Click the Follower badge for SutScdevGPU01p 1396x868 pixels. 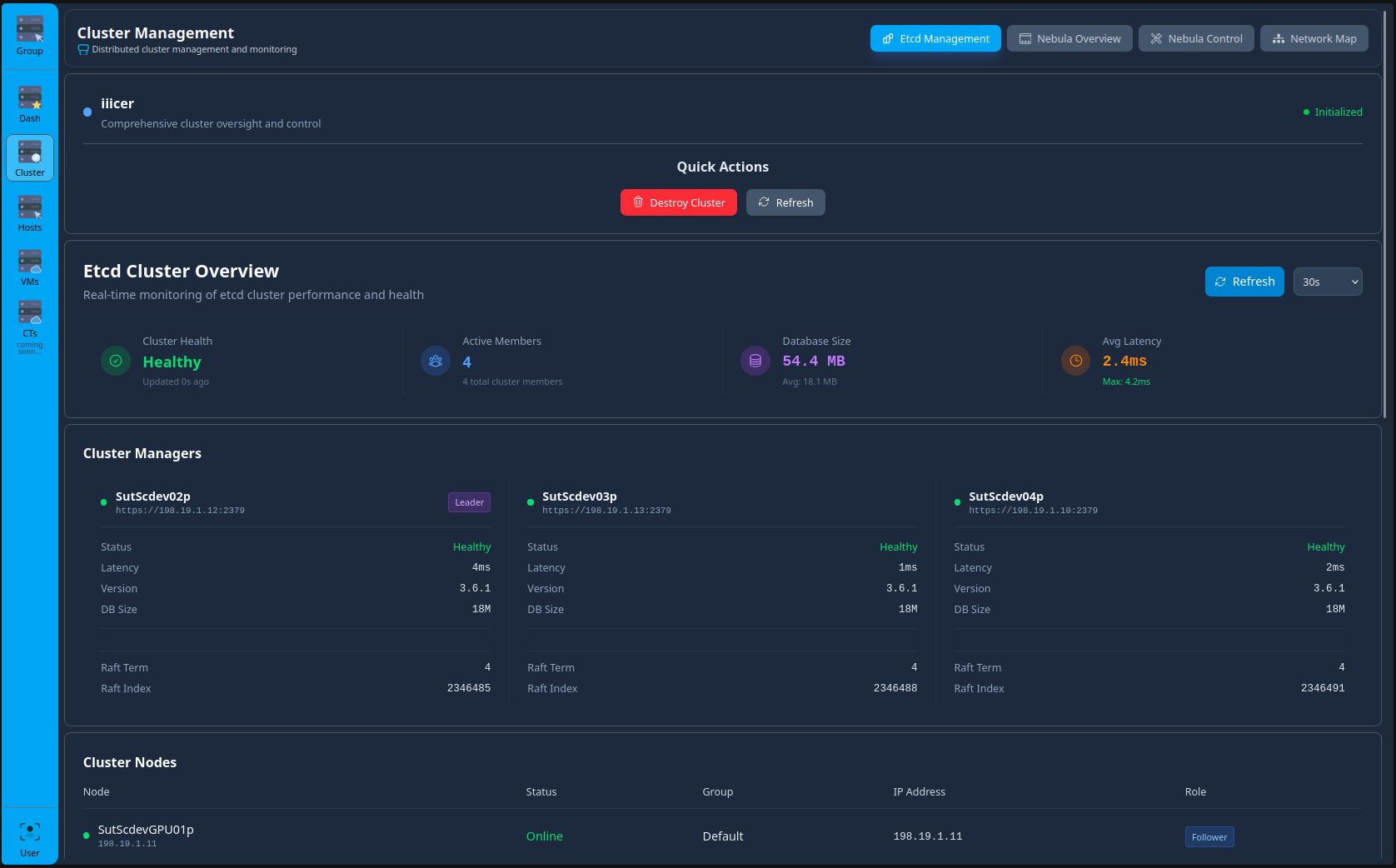[x=1209, y=836]
